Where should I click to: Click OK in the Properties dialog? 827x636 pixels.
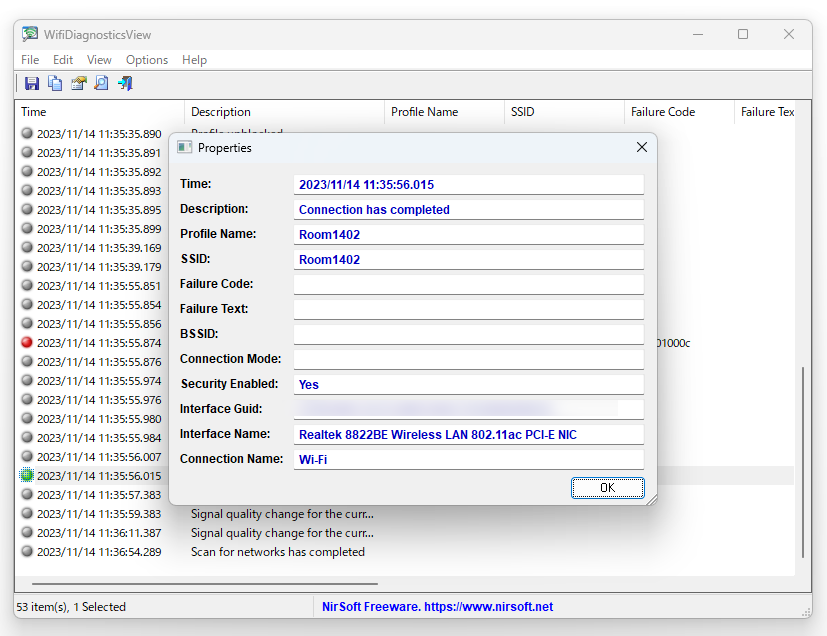coord(608,488)
